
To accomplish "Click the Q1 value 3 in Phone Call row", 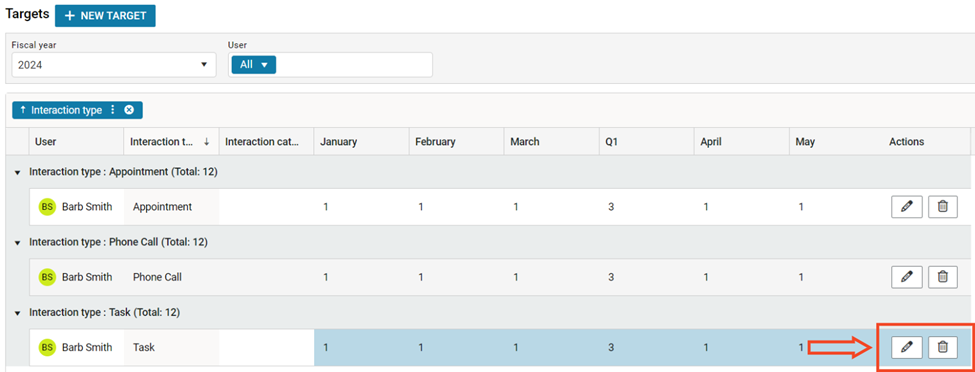I will [611, 277].
